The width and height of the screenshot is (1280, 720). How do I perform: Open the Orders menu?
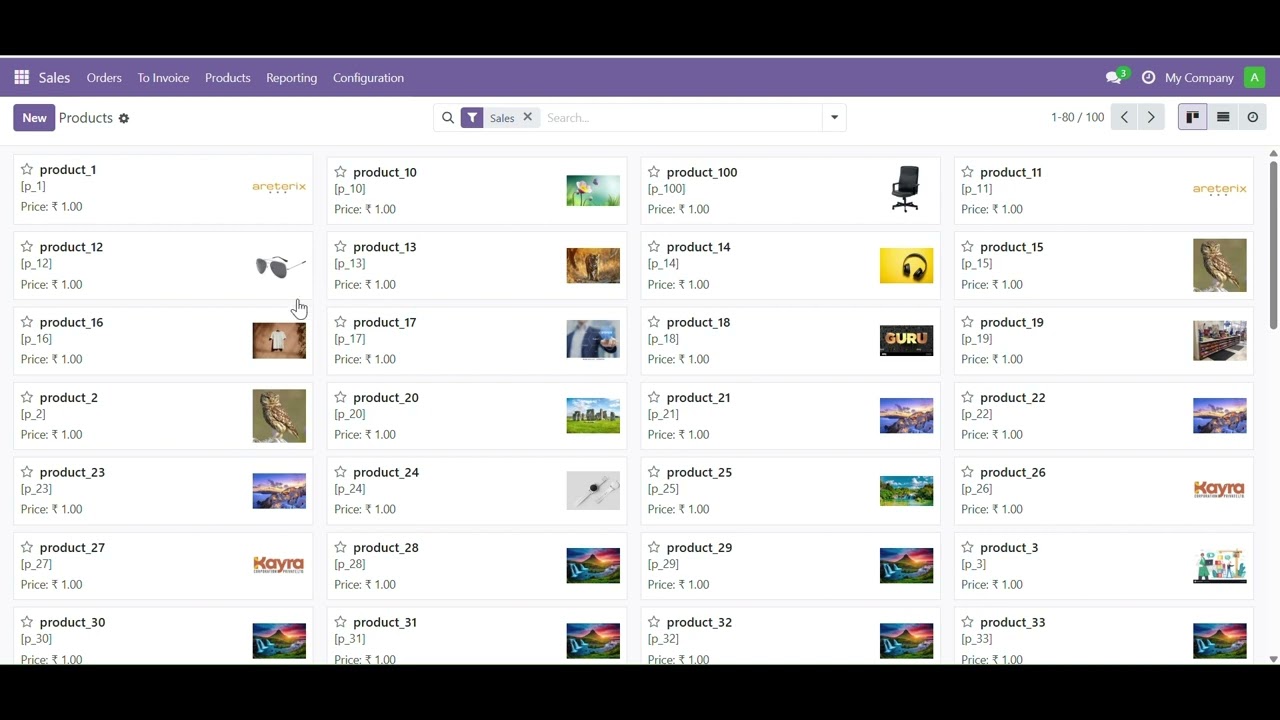[104, 78]
